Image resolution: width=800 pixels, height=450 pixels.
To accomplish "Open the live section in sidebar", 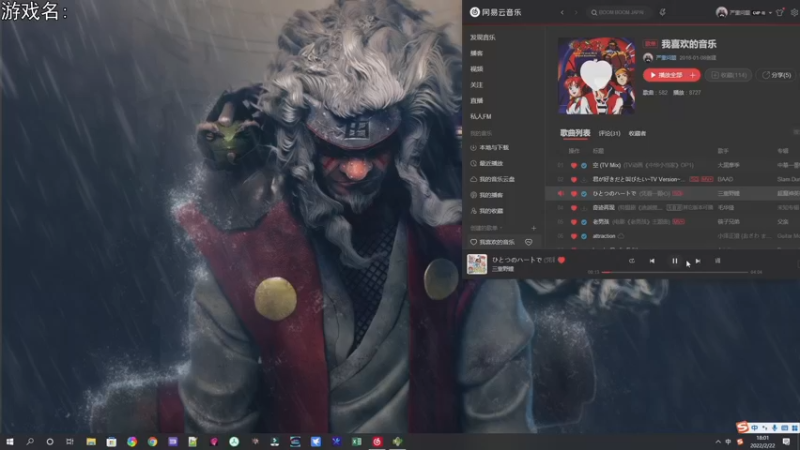I will (x=477, y=101).
